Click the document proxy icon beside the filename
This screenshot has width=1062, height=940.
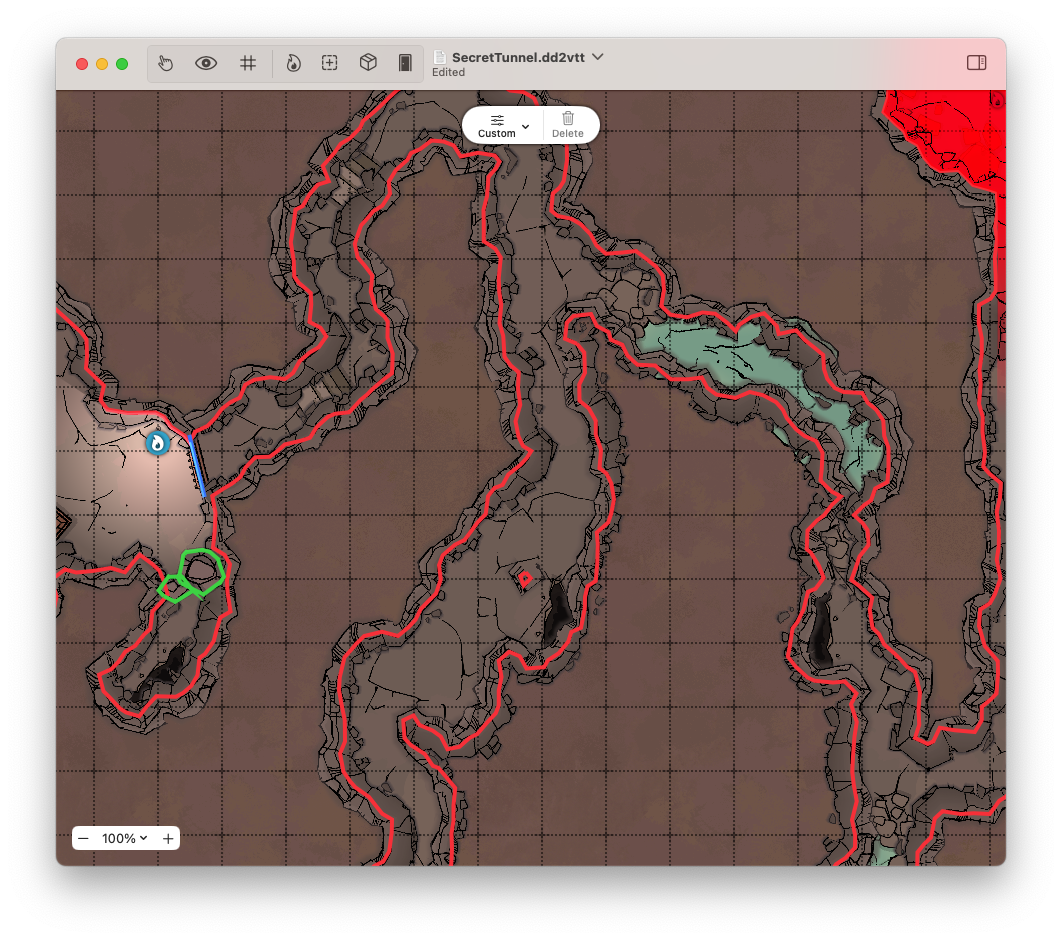439,57
